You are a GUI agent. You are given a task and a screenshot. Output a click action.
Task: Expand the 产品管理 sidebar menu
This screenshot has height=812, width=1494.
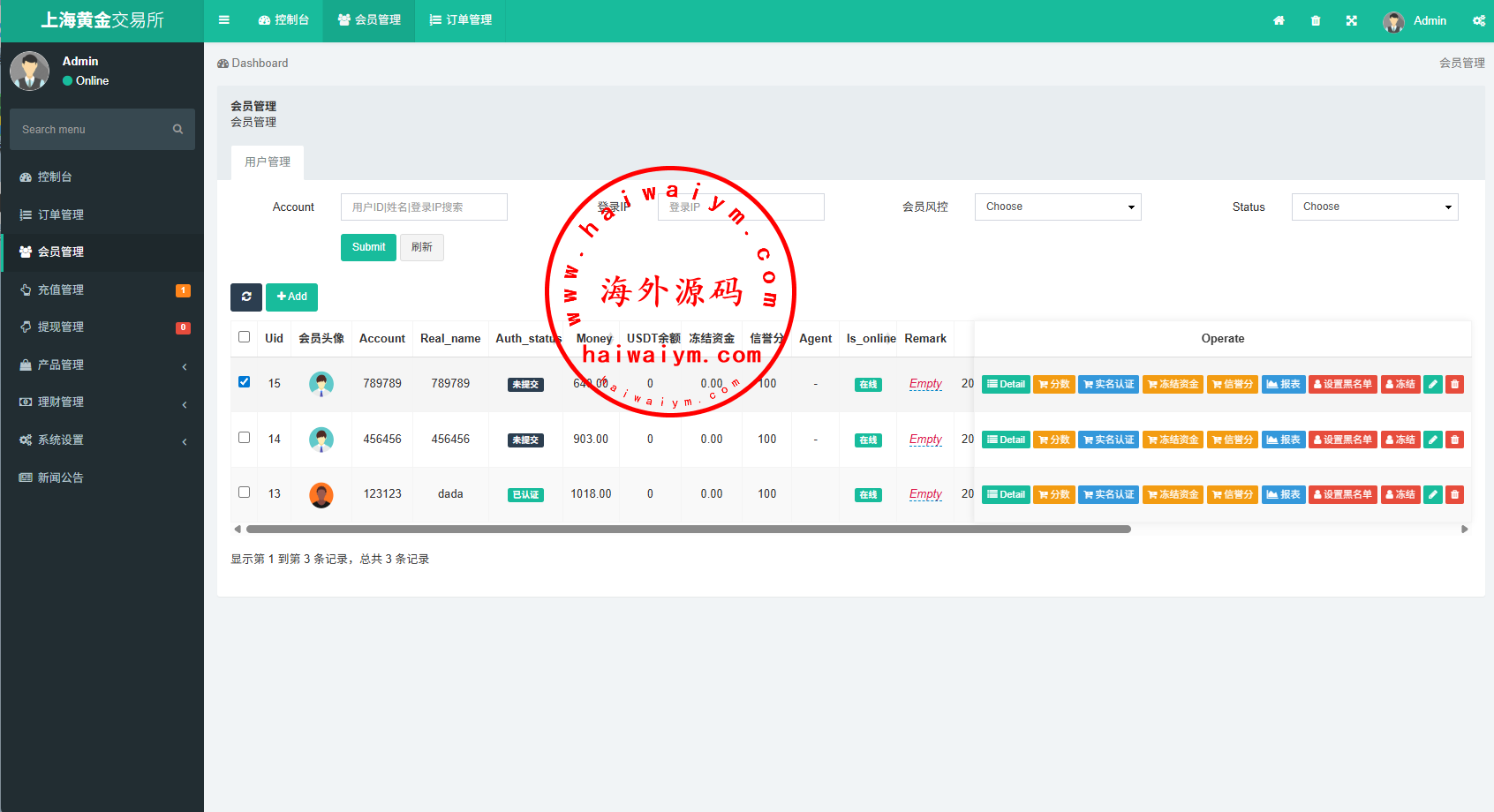(102, 365)
